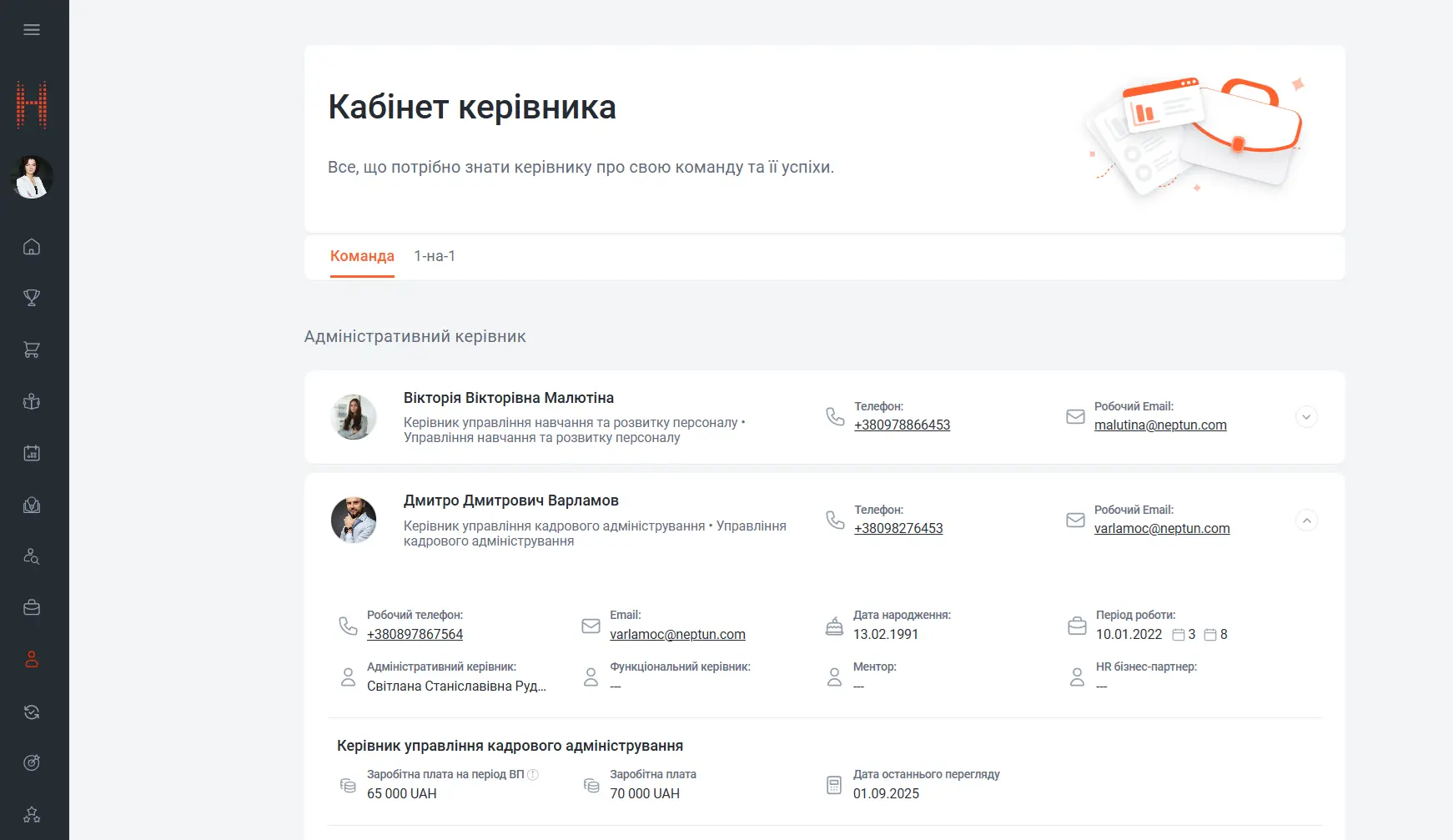
Task: Click Дмитро Варламов's profile photo
Action: [354, 521]
